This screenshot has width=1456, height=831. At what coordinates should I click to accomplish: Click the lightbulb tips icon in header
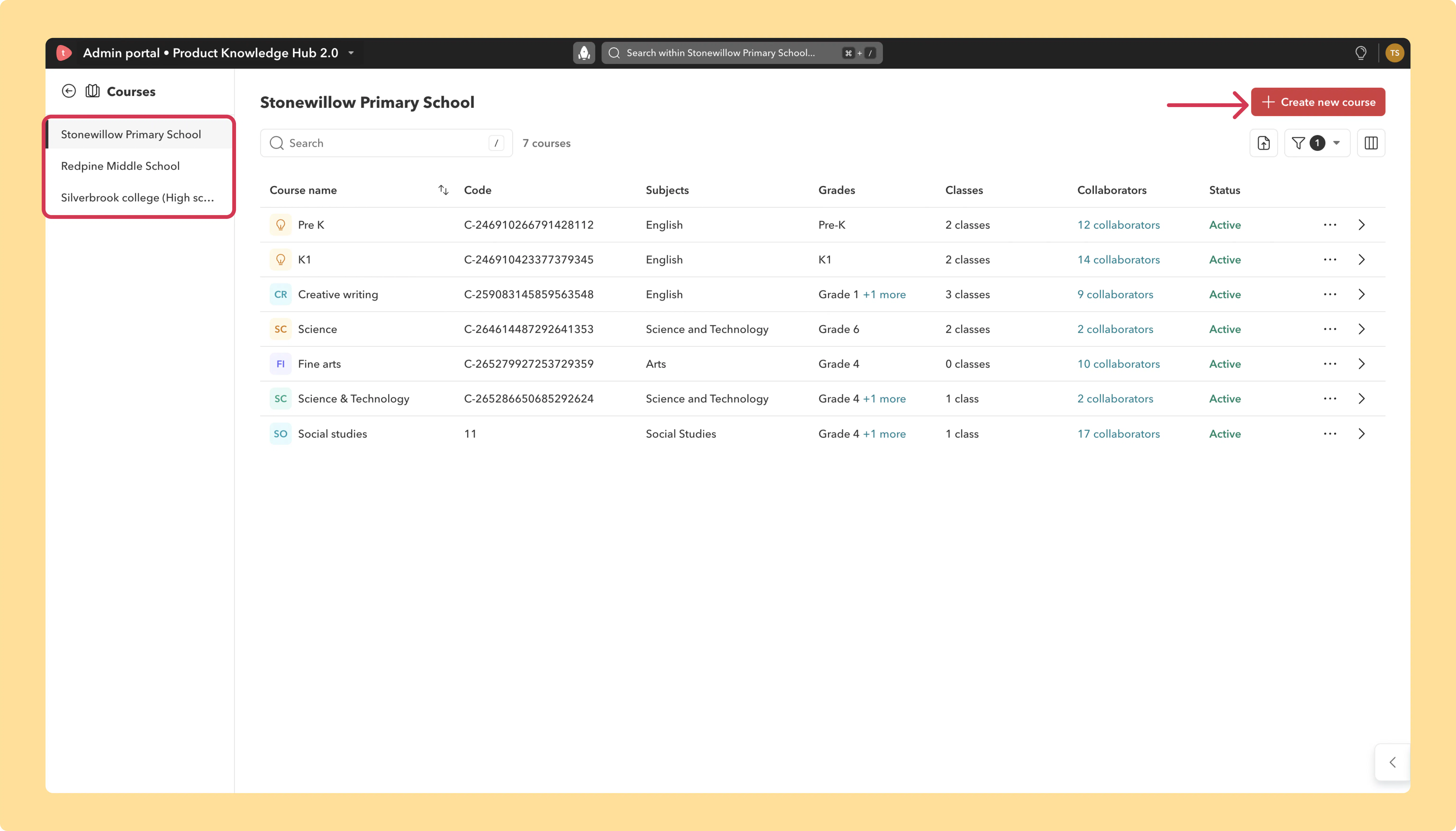tap(1361, 53)
